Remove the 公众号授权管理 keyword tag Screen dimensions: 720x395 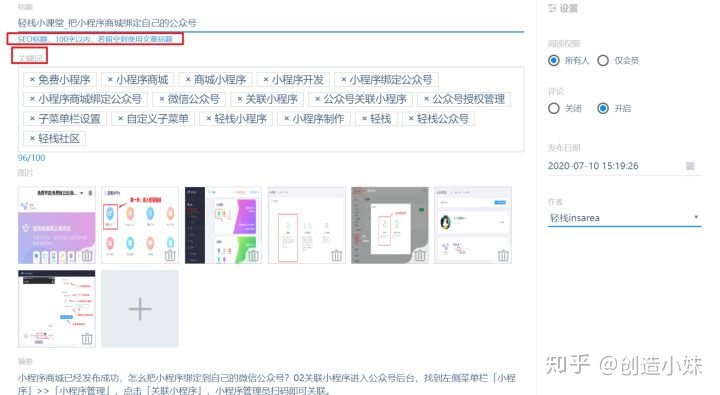point(426,99)
